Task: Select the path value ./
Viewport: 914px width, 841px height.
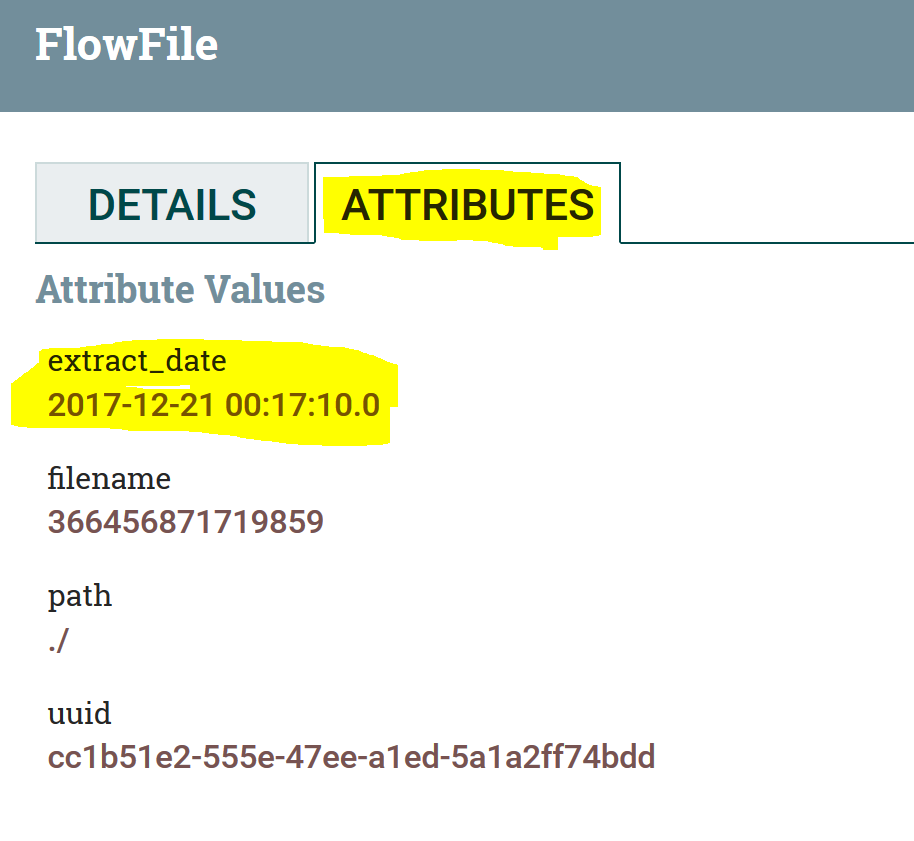Action: [58, 640]
